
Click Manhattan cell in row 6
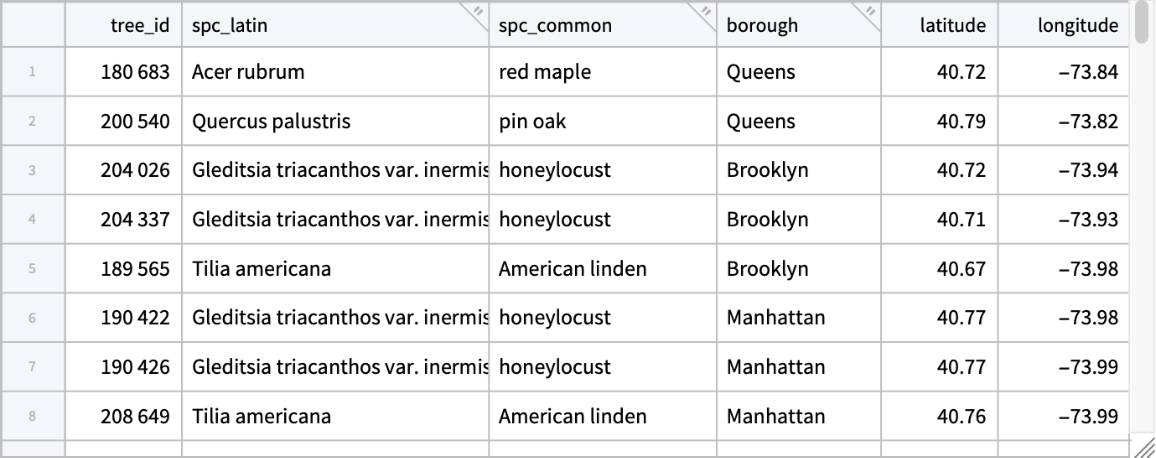click(798, 318)
